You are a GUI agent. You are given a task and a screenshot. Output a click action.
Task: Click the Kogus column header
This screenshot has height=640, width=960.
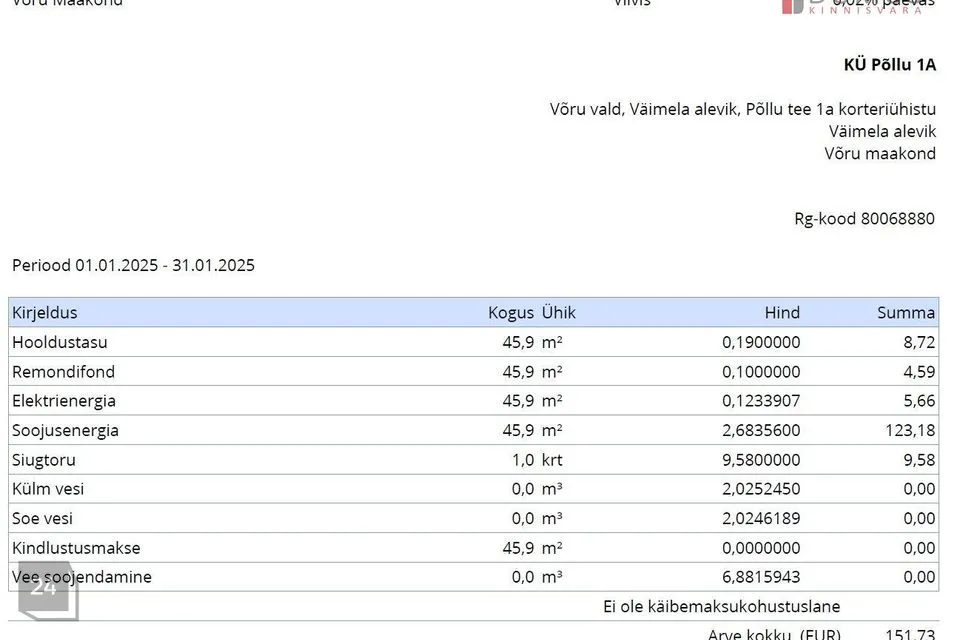510,312
